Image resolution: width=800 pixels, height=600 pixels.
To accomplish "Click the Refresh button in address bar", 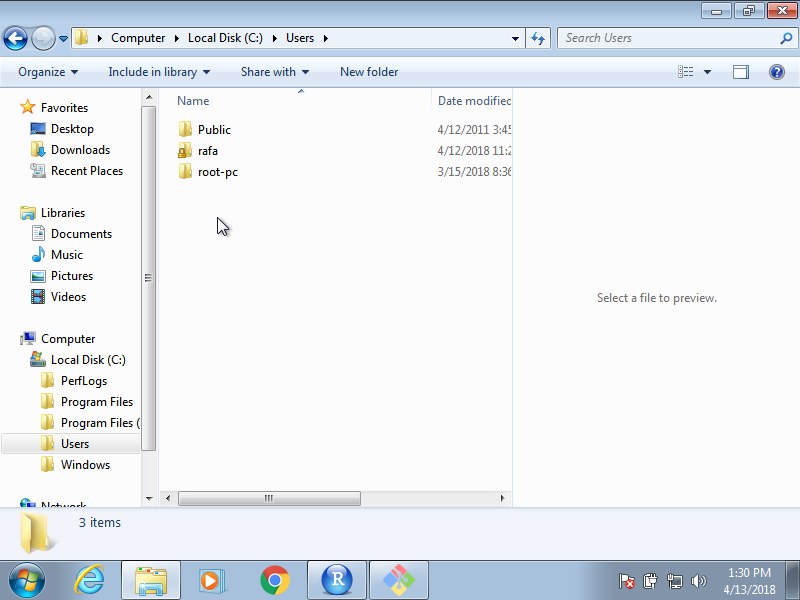I will (x=538, y=38).
